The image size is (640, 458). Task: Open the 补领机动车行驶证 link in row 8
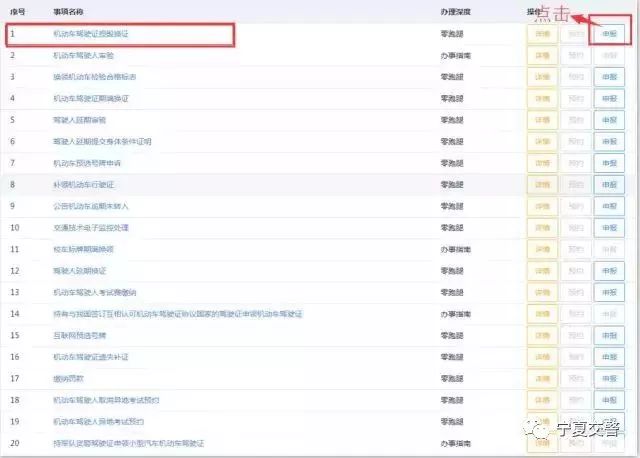[x=83, y=185]
